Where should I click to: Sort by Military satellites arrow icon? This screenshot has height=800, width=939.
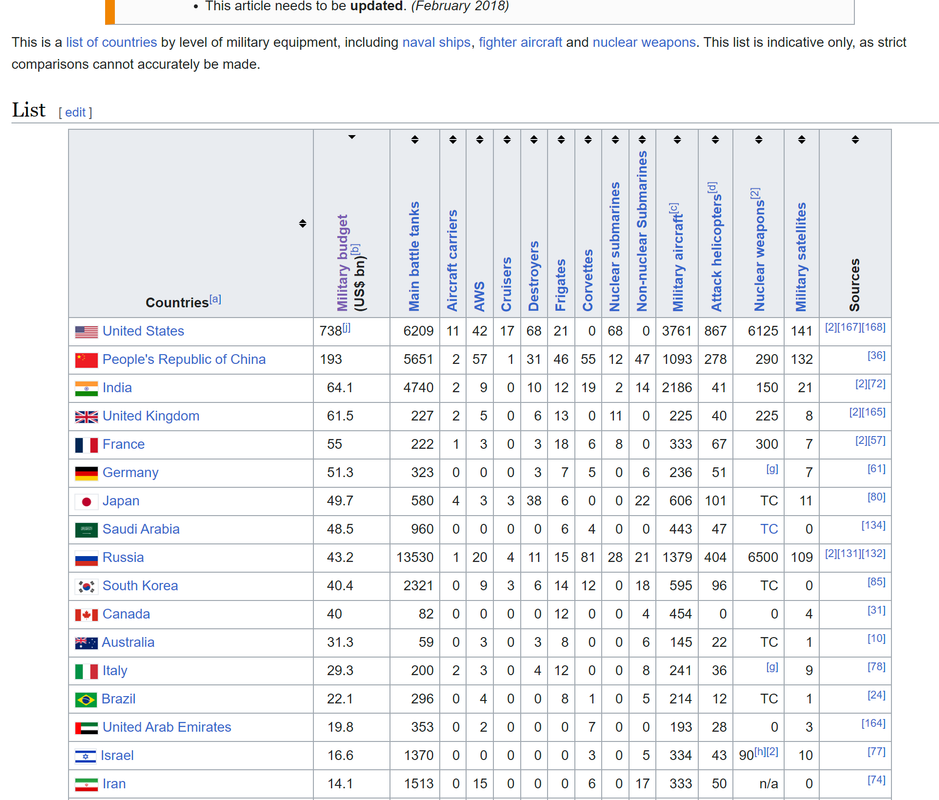point(801,140)
